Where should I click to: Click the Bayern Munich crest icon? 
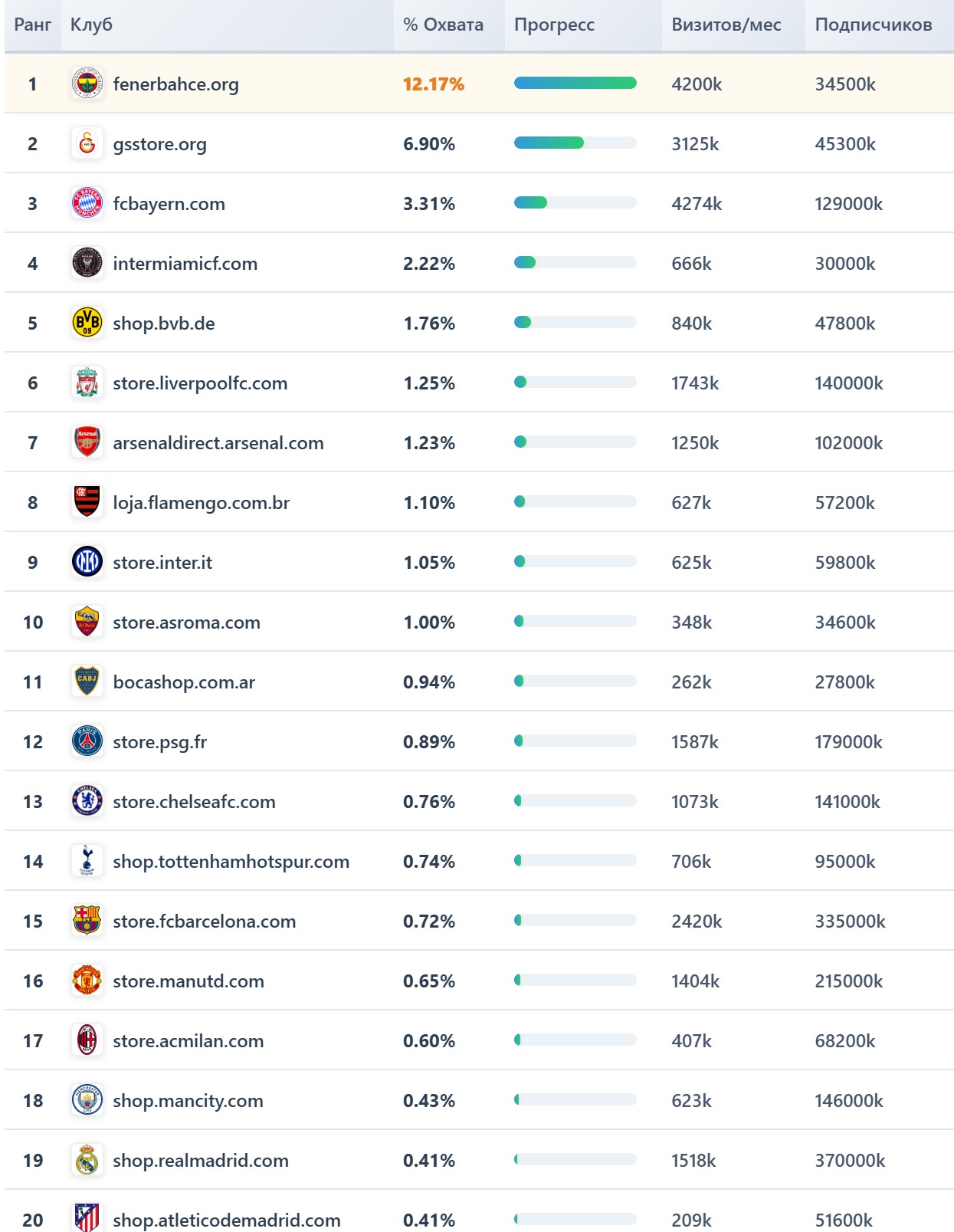(x=87, y=203)
